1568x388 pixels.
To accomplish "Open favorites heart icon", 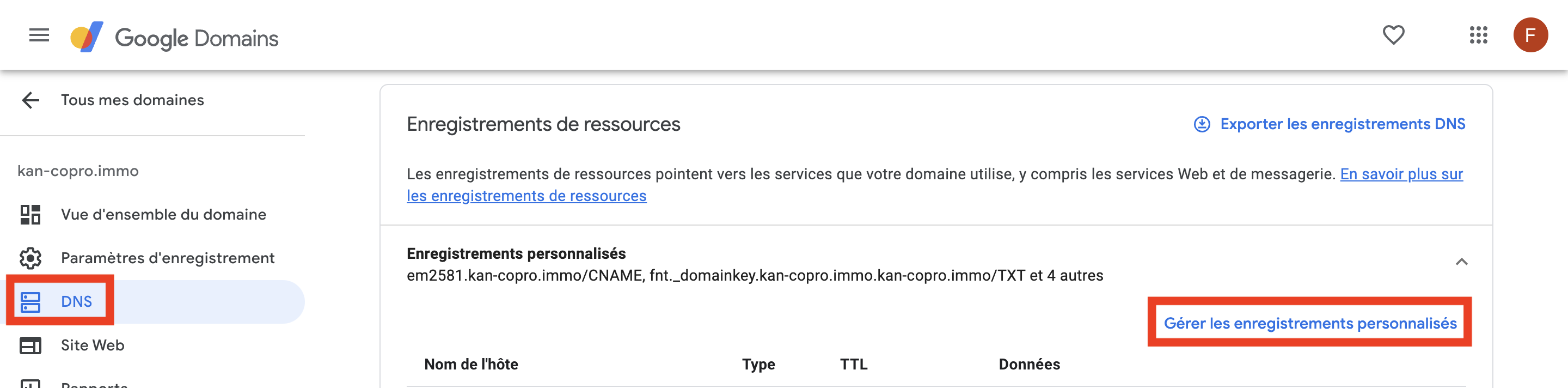I will [x=1393, y=35].
